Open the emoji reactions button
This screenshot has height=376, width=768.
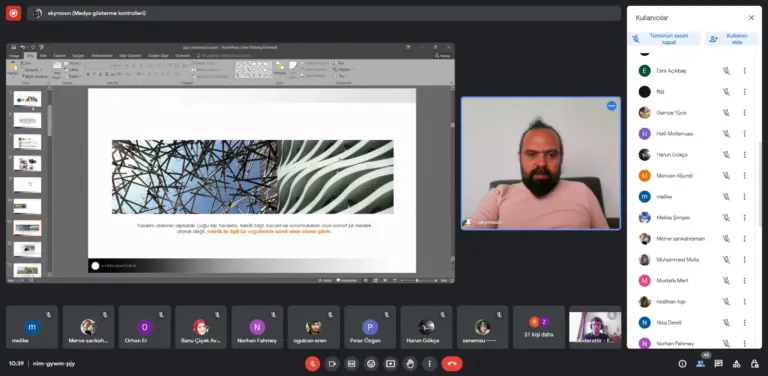[x=371, y=364]
